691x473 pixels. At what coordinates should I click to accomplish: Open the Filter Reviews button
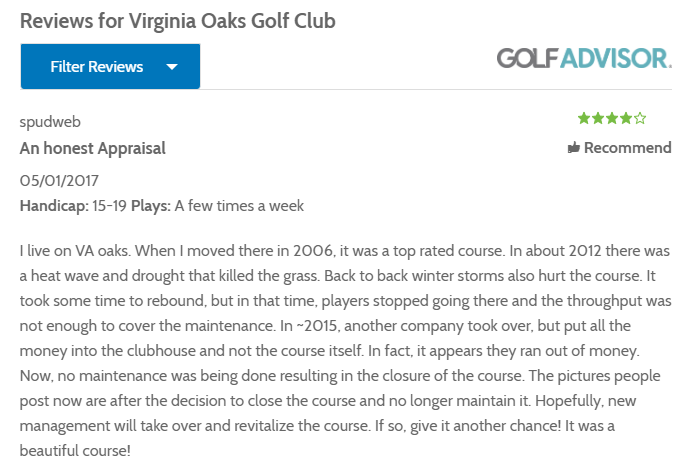click(x=97, y=67)
